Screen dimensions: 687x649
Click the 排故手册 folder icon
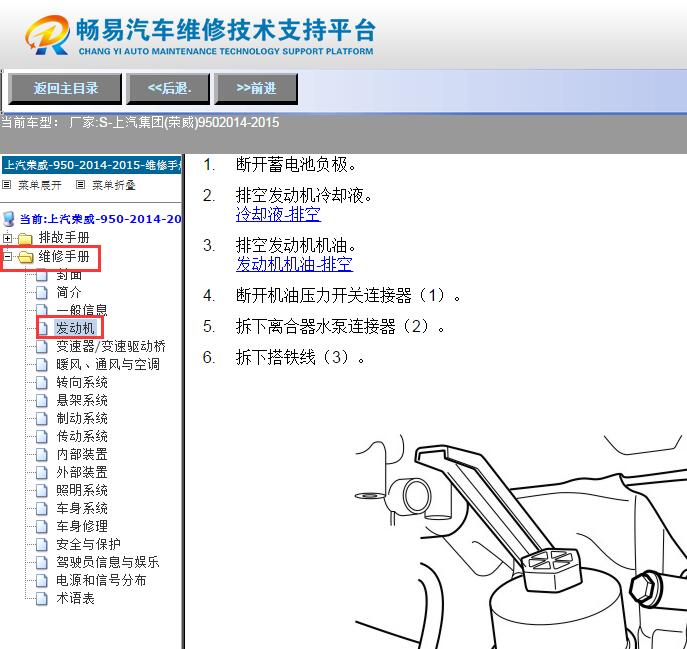25,238
